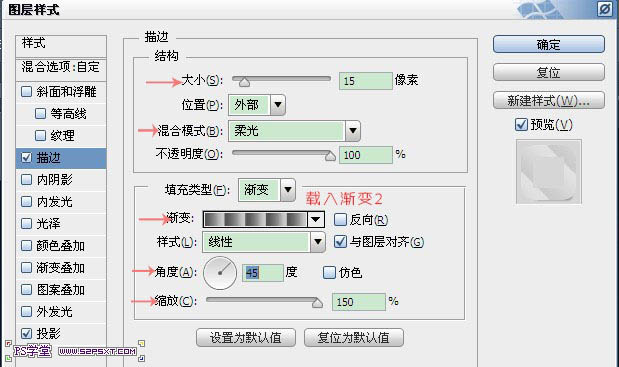Click the gradient preview swatch
This screenshot has height=367, width=619.
tap(256, 219)
